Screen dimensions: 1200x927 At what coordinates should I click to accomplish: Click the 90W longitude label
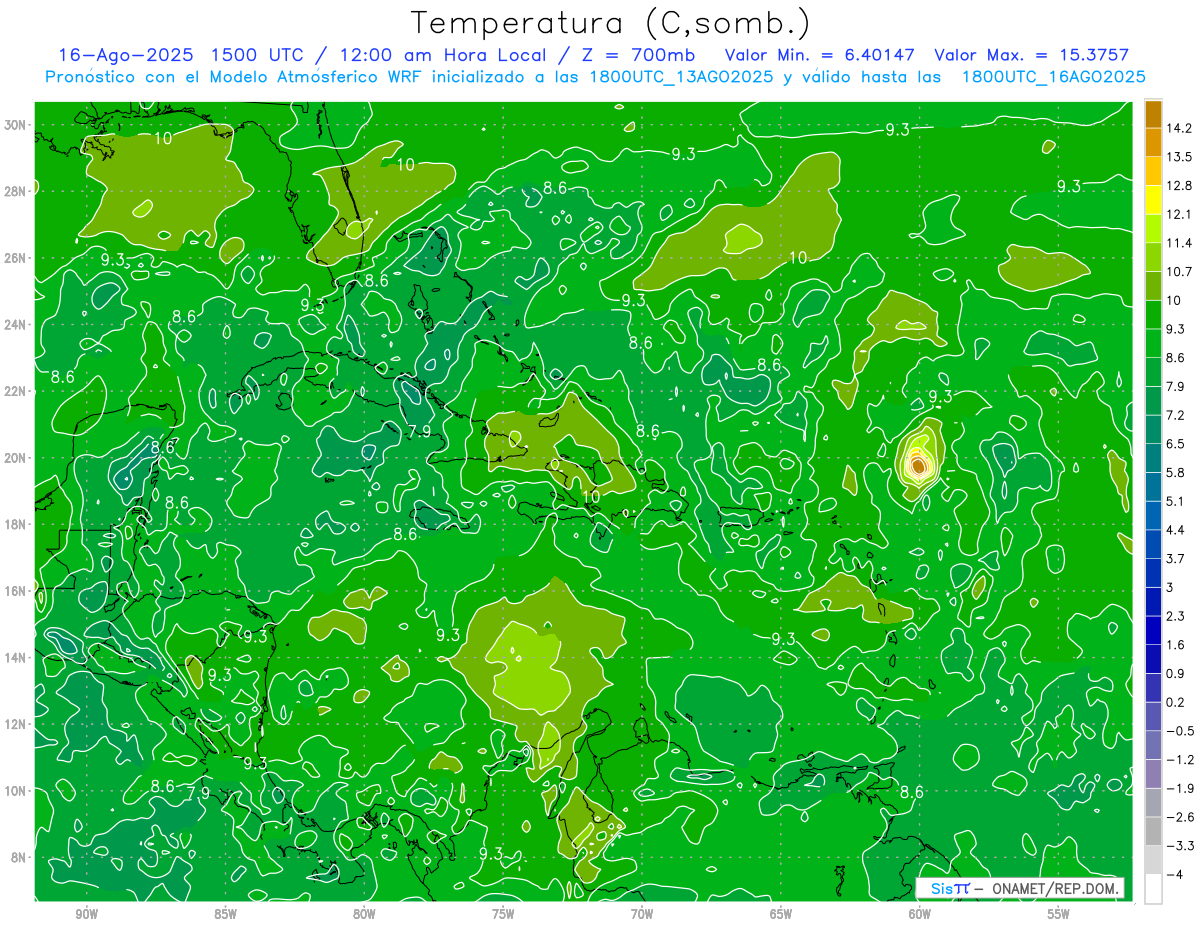pos(86,913)
